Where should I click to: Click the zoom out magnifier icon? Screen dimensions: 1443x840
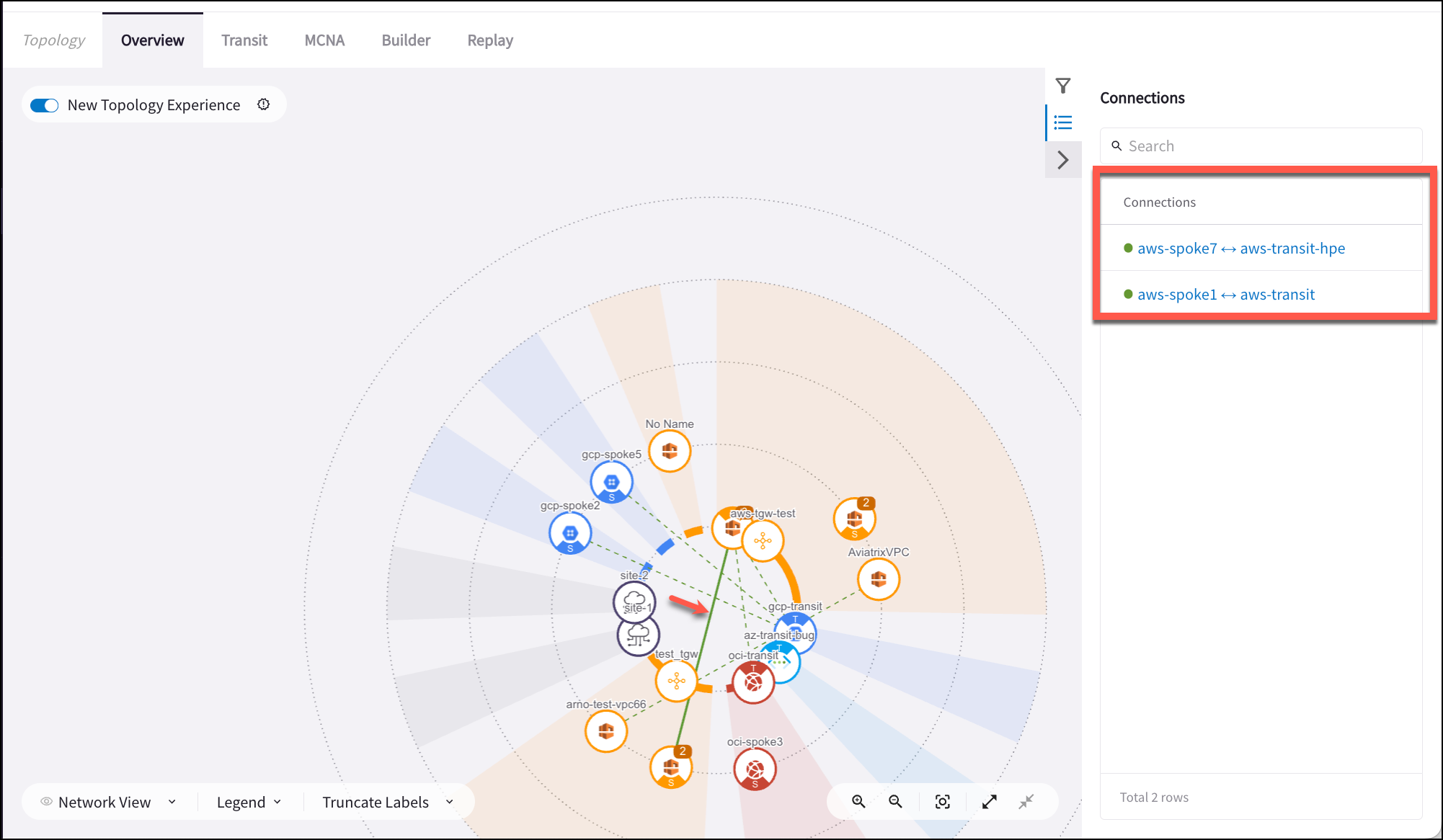895,802
